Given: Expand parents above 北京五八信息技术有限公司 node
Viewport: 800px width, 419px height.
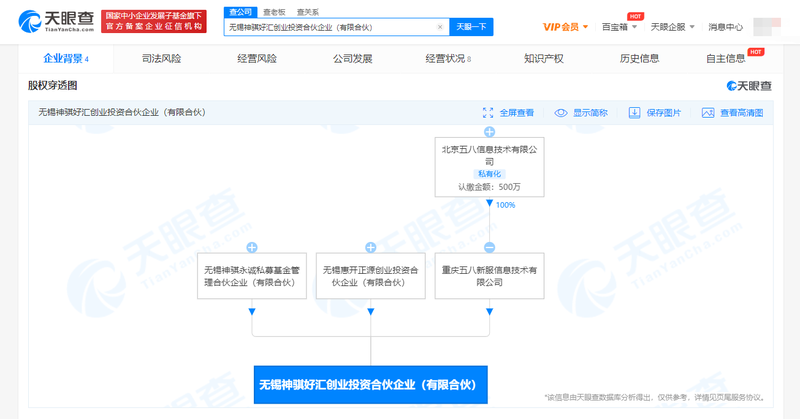Looking at the screenshot, I should pyautogui.click(x=489, y=132).
